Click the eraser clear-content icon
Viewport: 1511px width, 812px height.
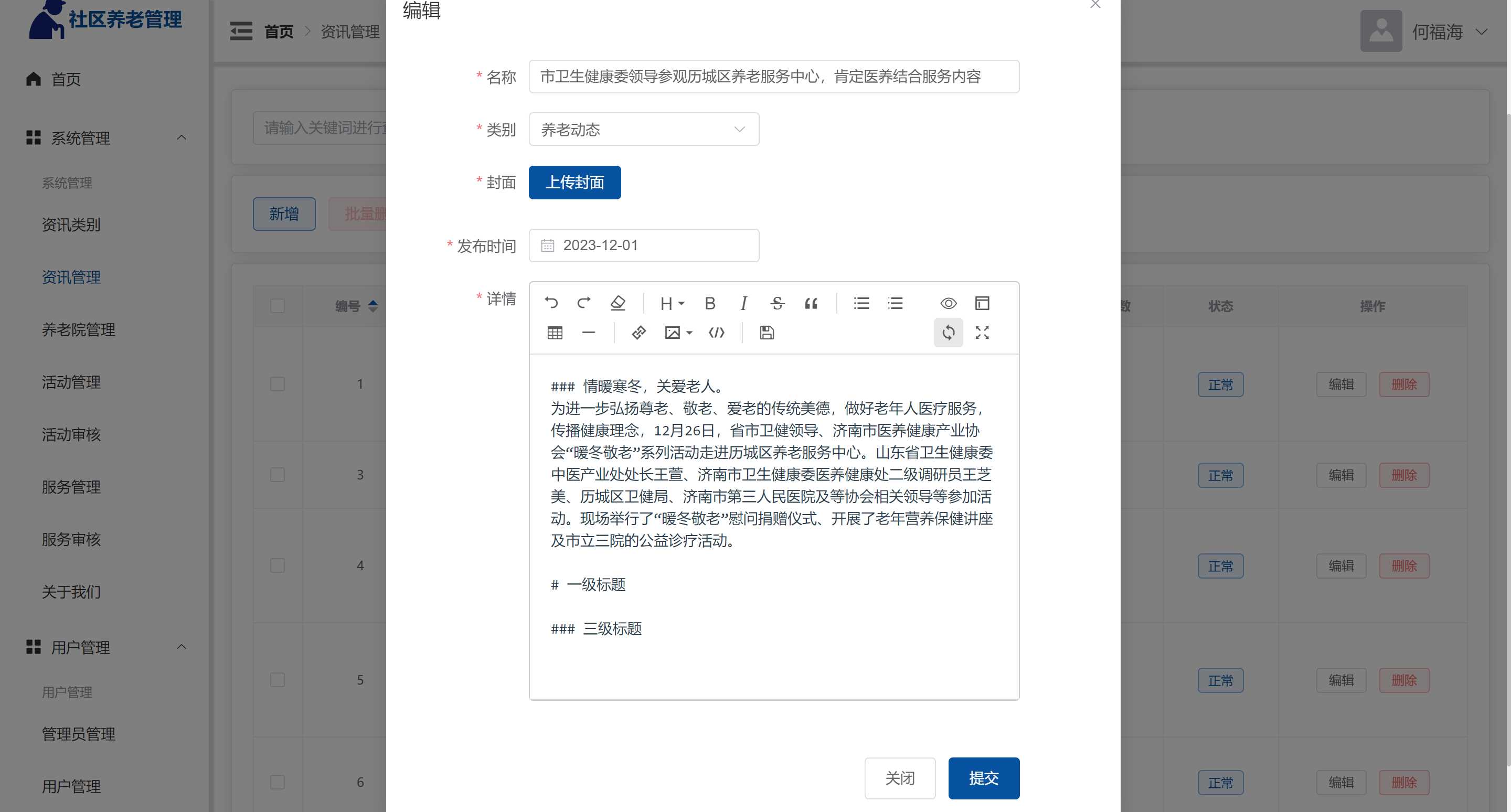618,303
